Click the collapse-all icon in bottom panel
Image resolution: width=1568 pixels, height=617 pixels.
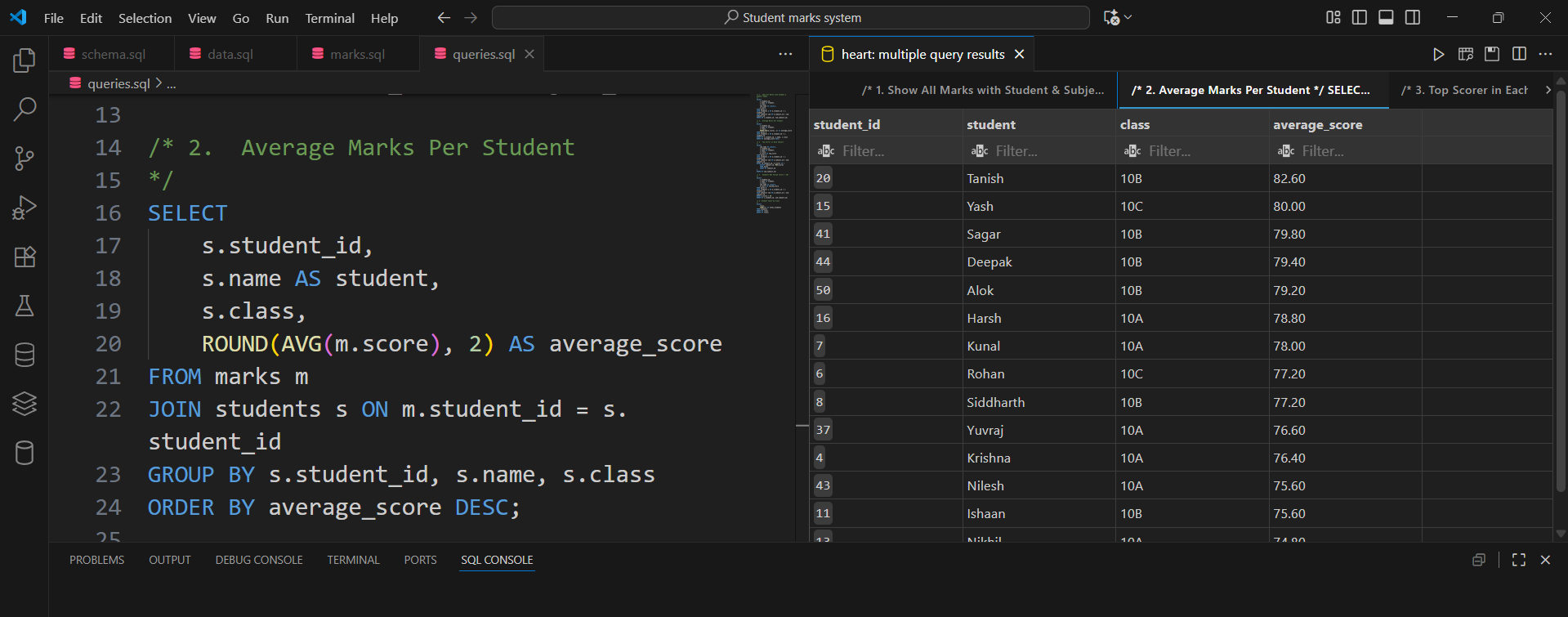[x=1479, y=560]
